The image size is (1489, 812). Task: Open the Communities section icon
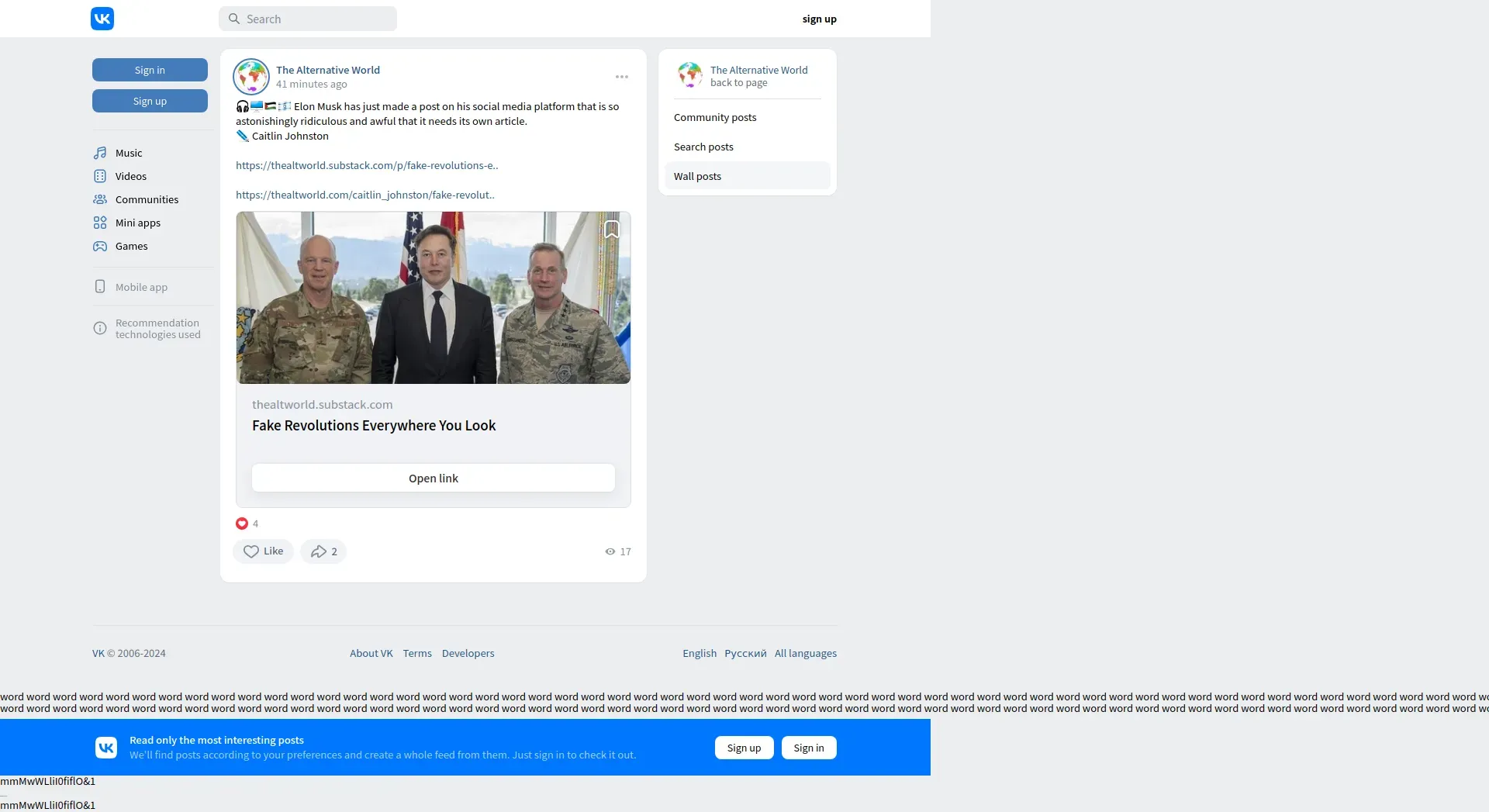tap(100, 199)
